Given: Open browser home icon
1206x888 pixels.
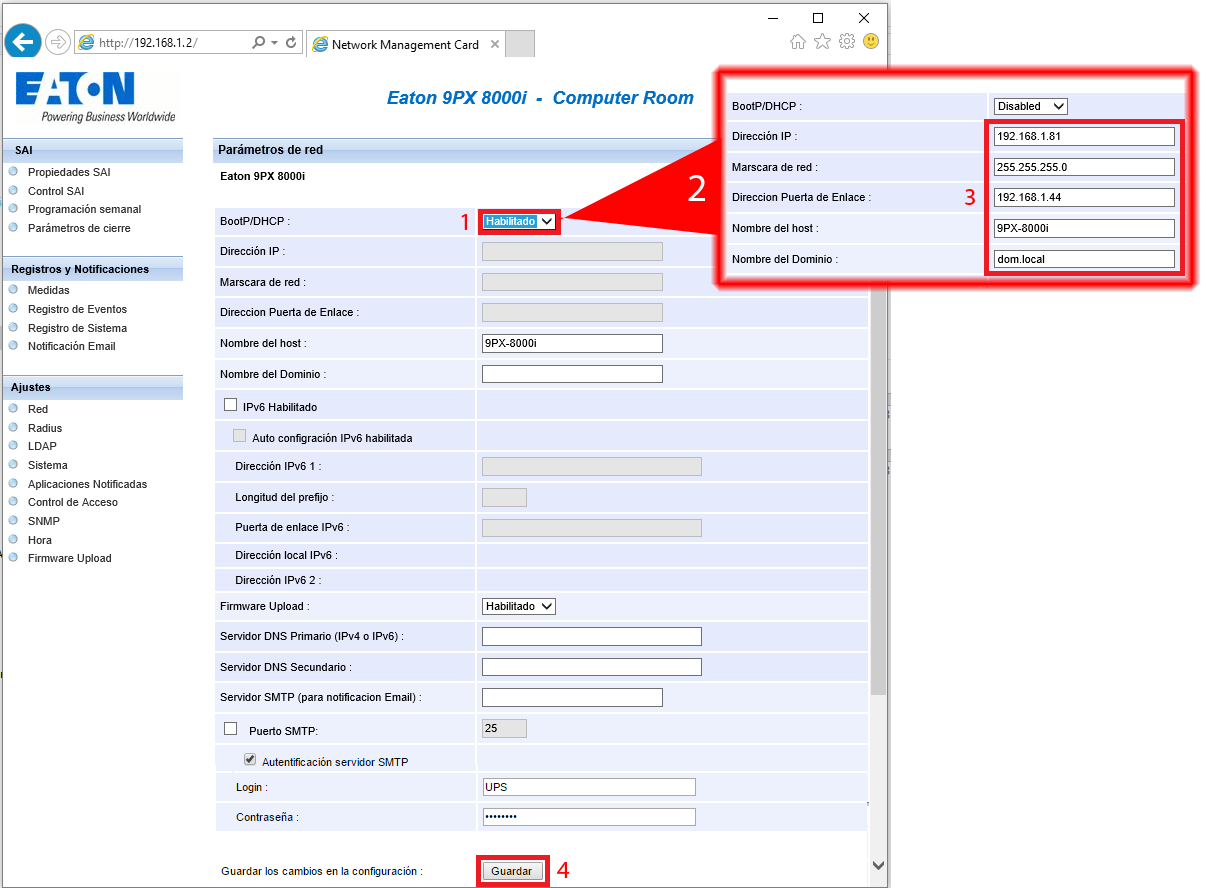Looking at the screenshot, I should click(x=798, y=41).
